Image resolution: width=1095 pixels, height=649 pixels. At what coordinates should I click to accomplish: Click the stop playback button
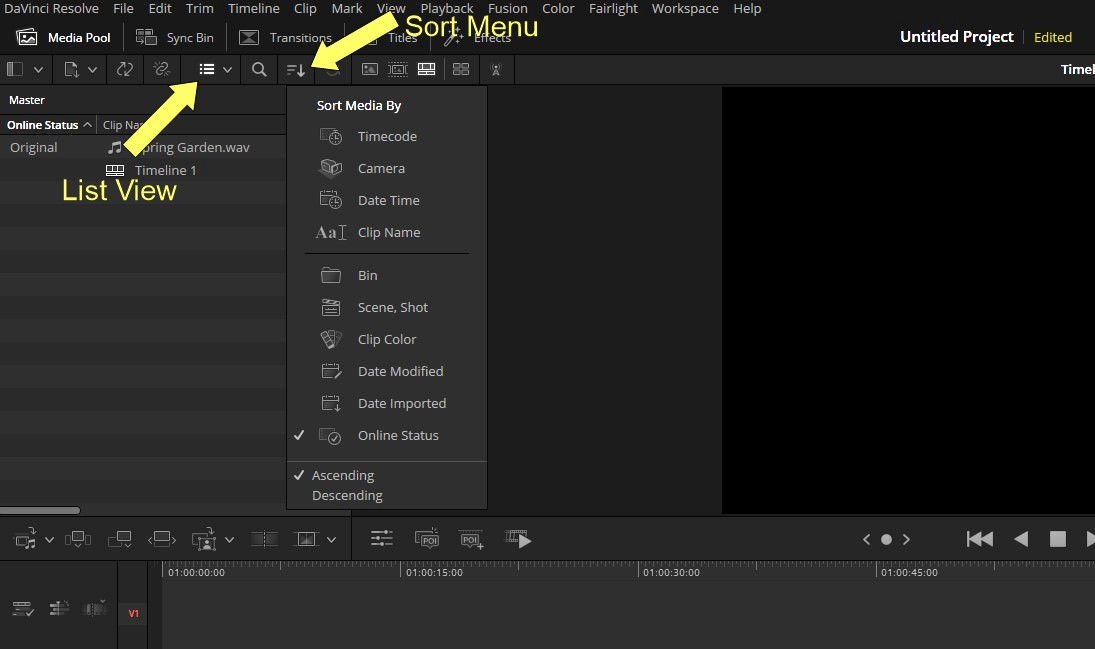pos(1058,539)
